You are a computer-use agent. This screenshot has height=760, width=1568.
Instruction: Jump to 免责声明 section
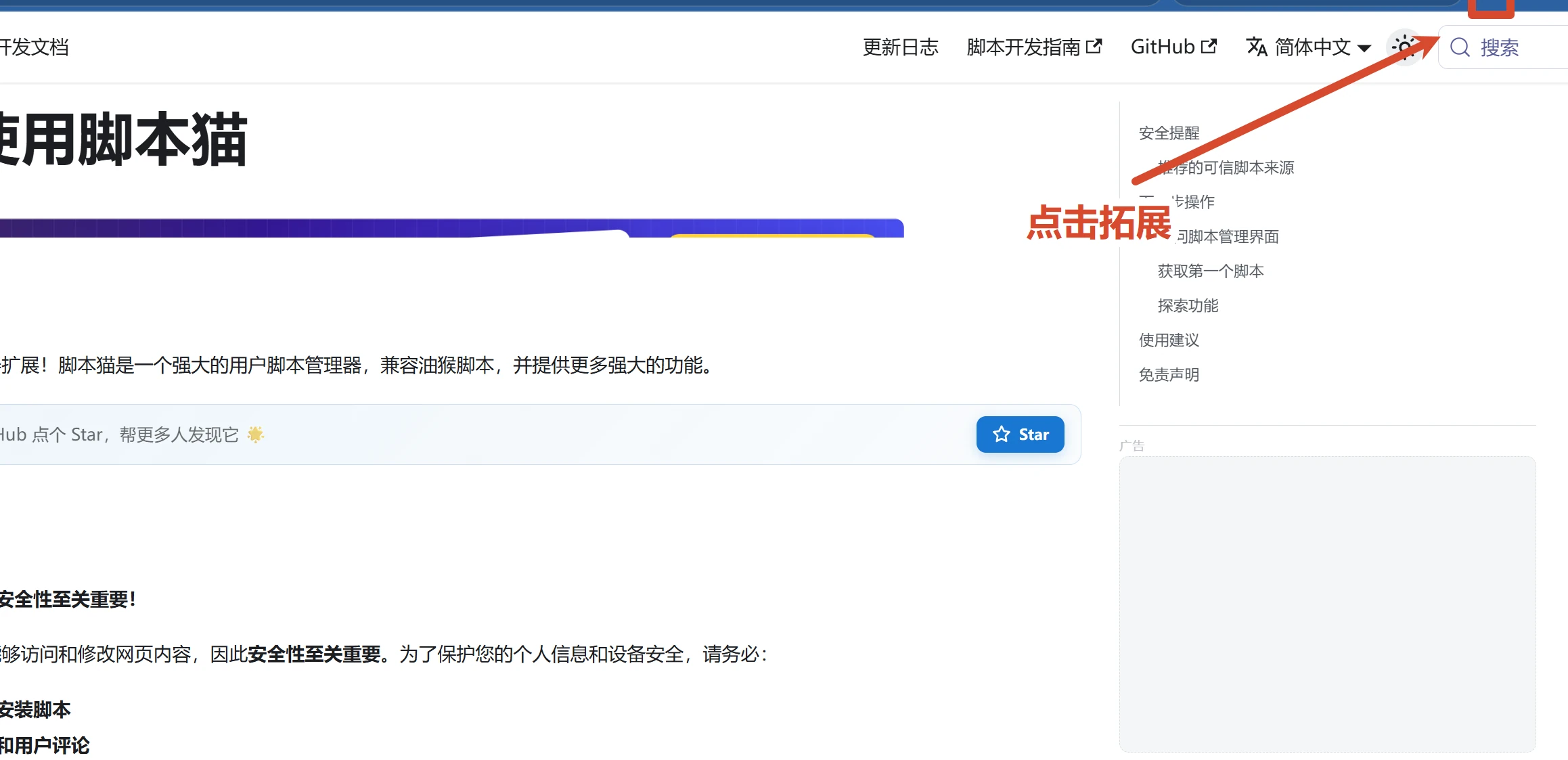[1169, 375]
